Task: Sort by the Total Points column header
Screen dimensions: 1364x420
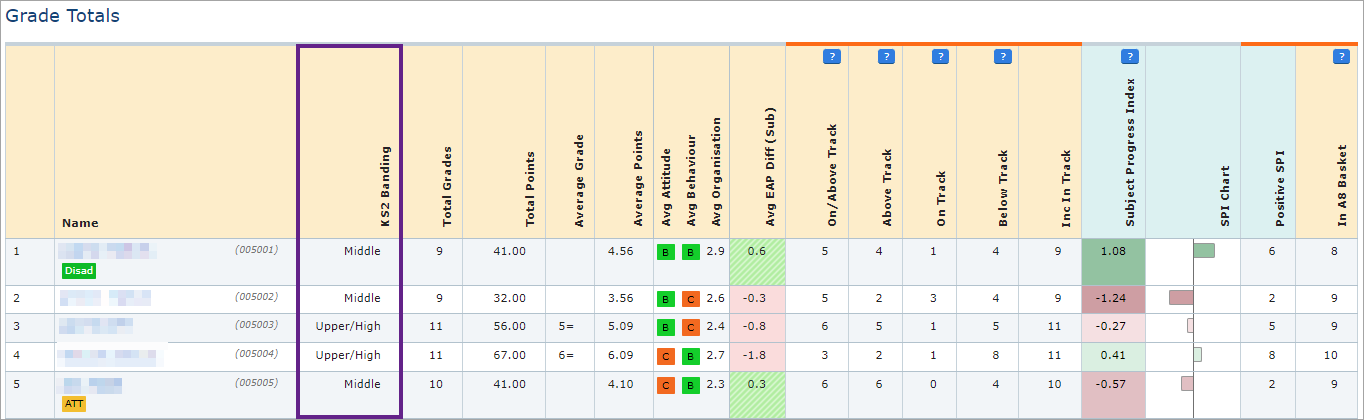Action: pos(530,189)
